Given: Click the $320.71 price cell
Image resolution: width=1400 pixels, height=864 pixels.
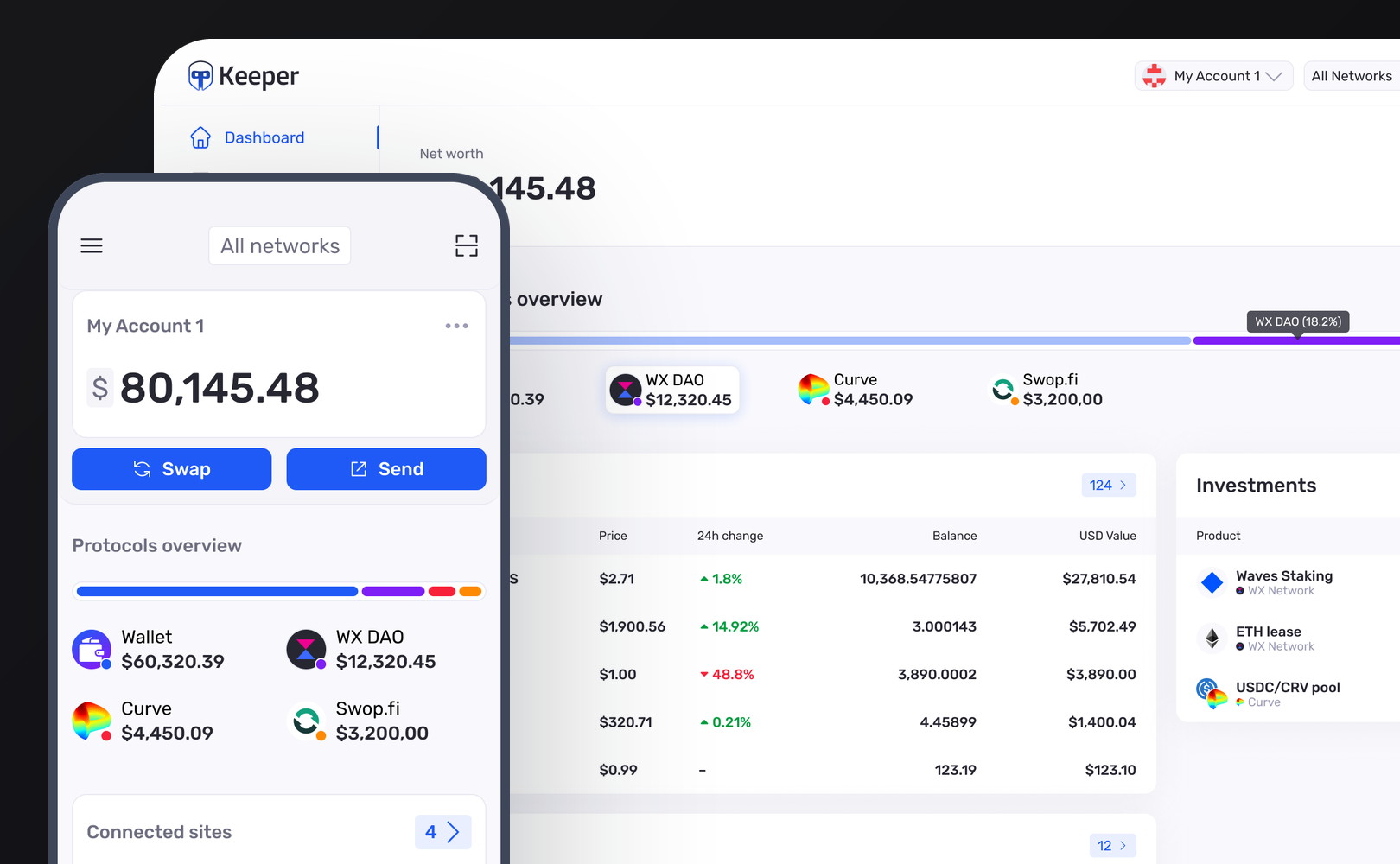Looking at the screenshot, I should [x=626, y=722].
